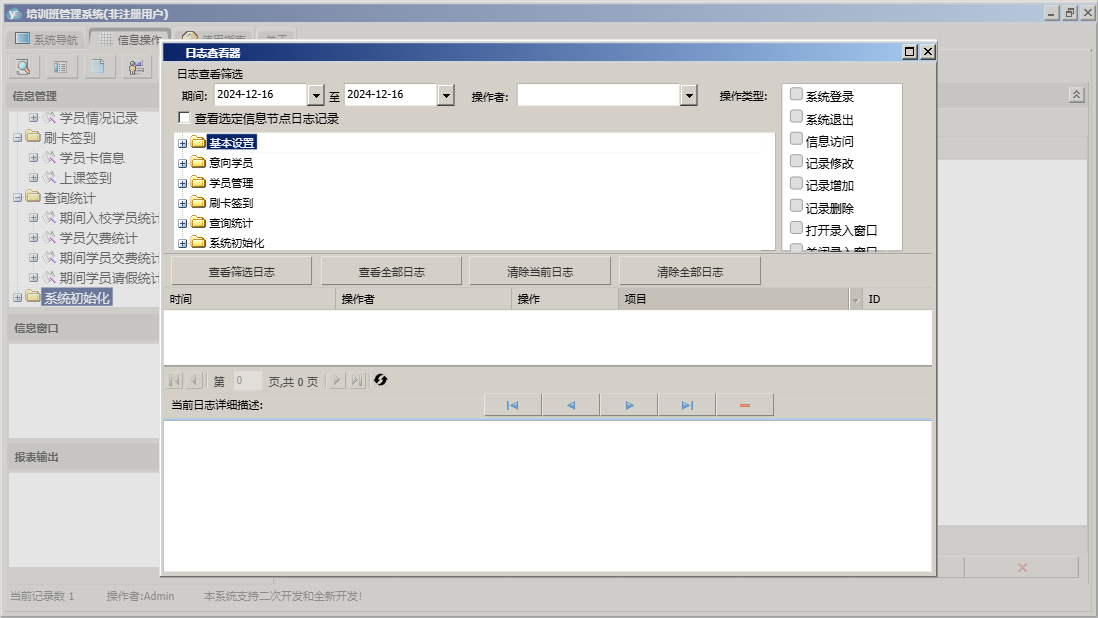
Task: Open 操作者 dropdown arrow
Action: point(689,95)
